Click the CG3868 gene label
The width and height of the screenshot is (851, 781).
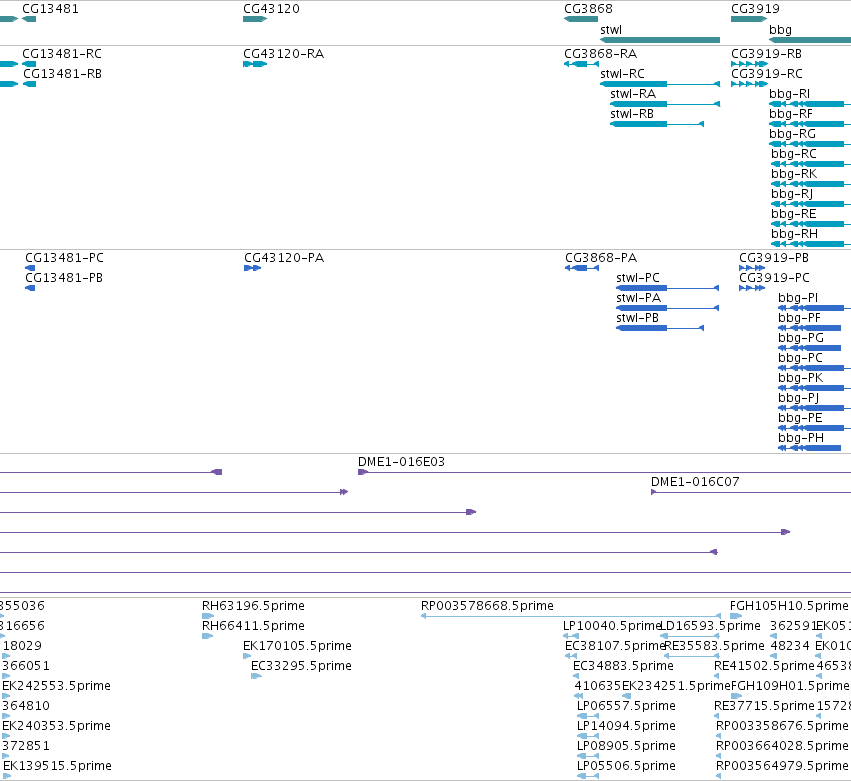tap(588, 9)
